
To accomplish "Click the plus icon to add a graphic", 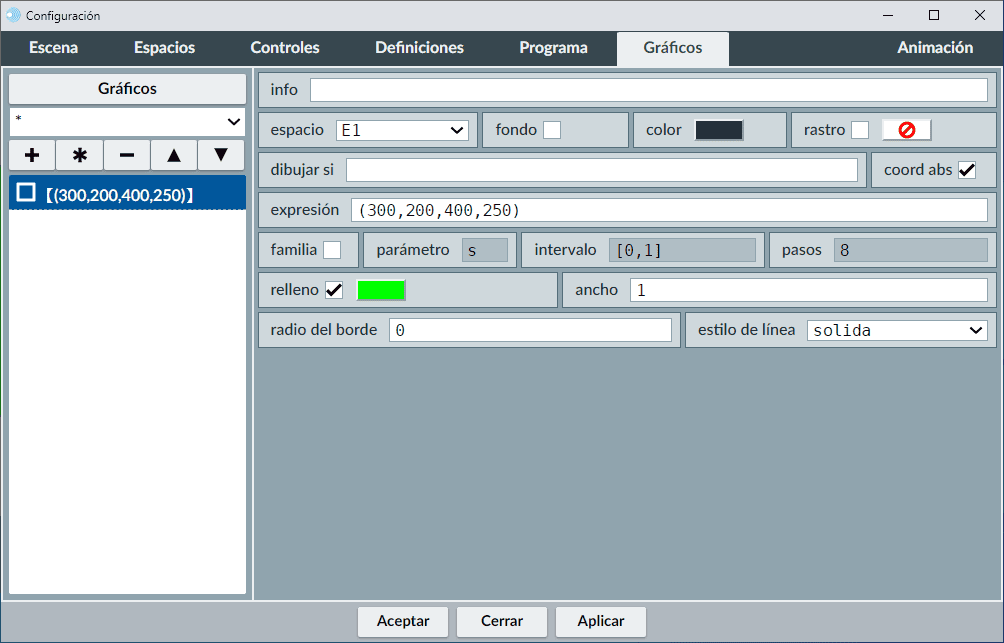I will point(32,156).
